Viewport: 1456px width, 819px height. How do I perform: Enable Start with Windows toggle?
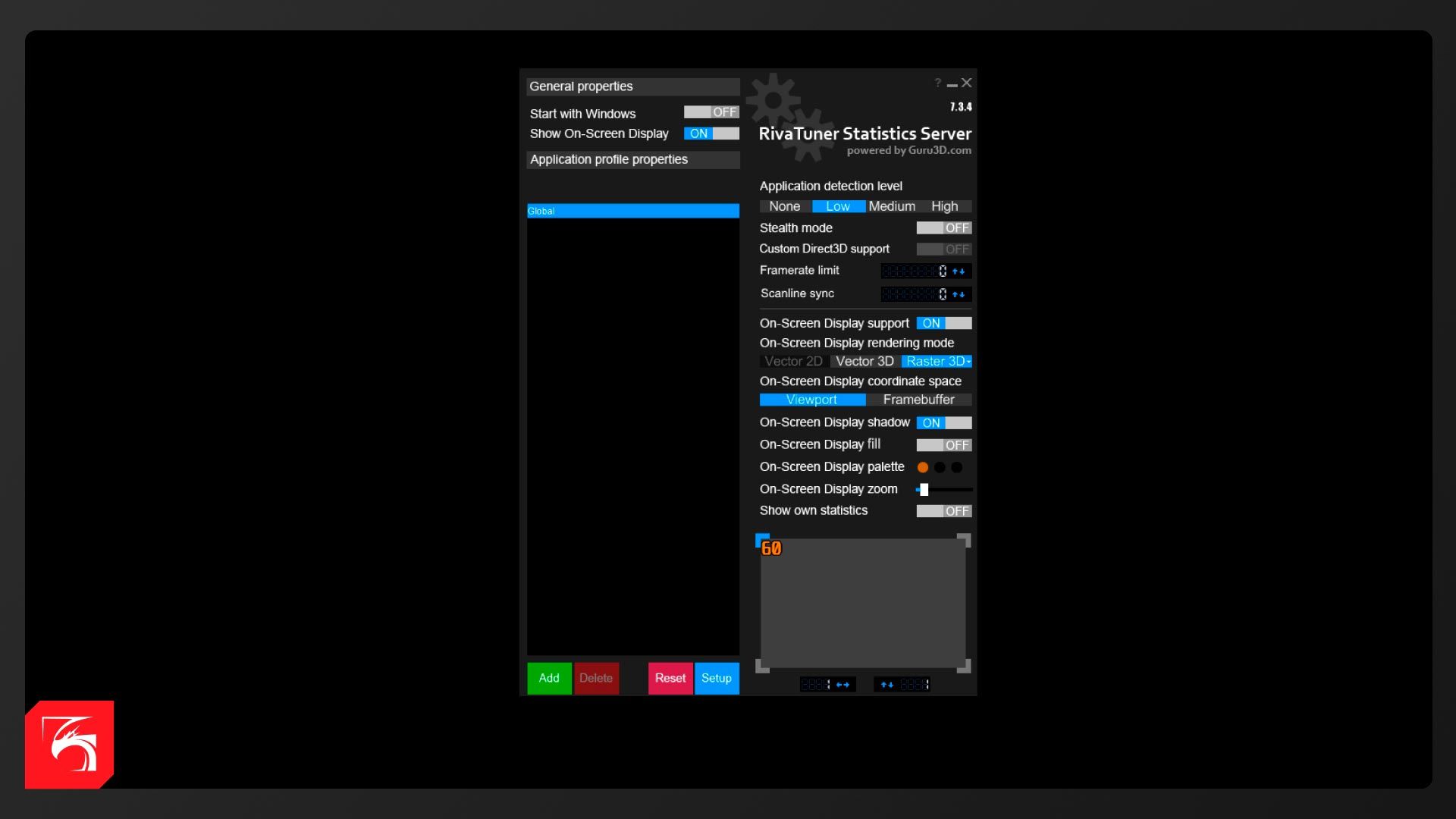[711, 112]
